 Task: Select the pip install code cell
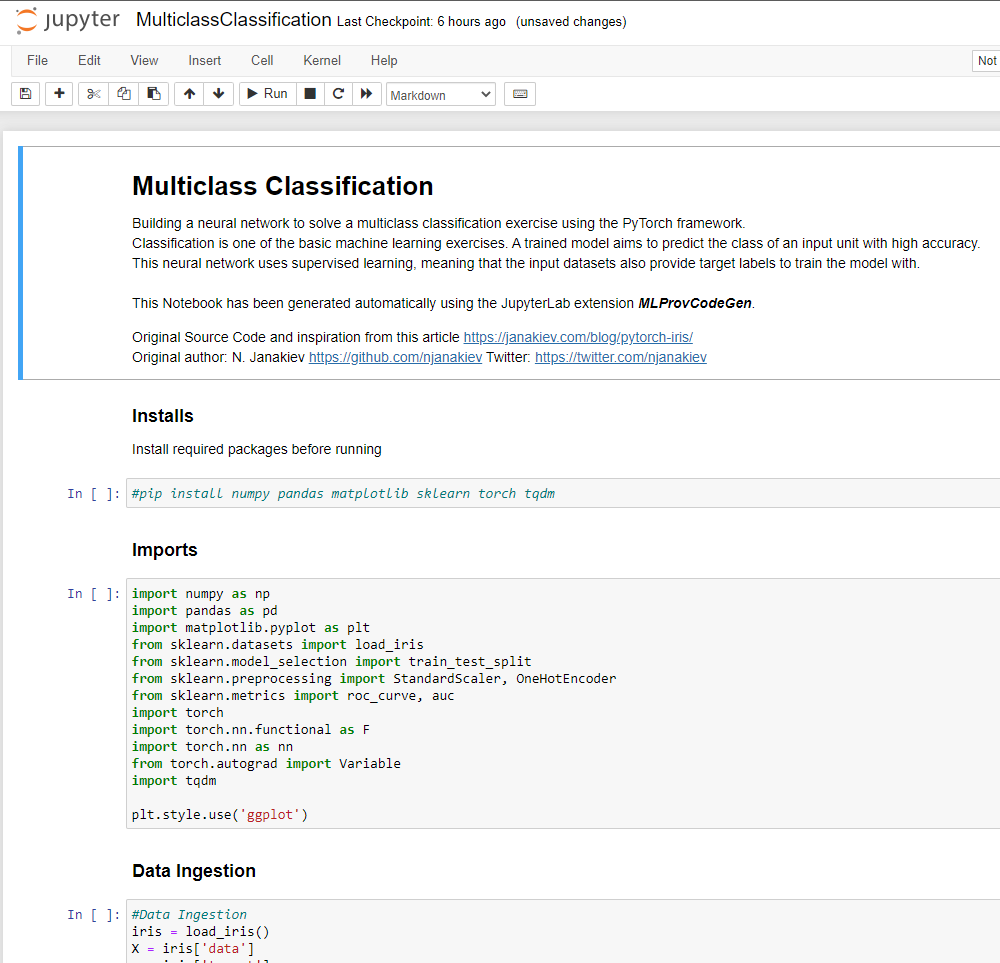pyautogui.click(x=563, y=494)
